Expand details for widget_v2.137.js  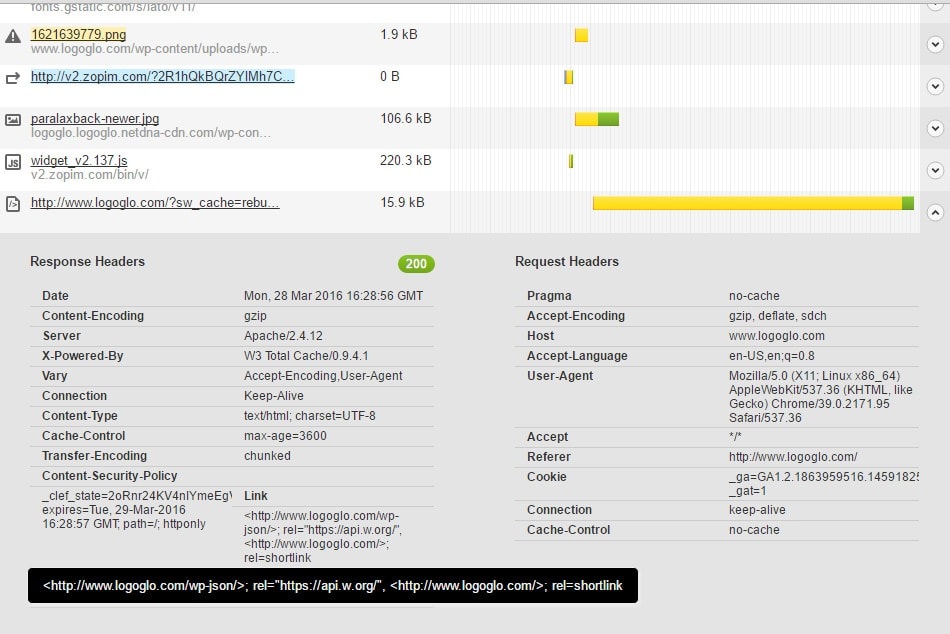coord(935,170)
